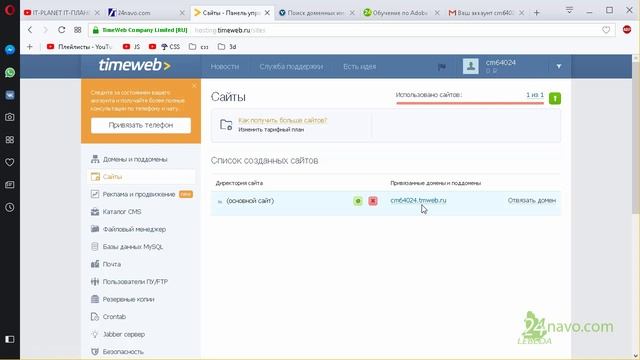Open personal news icon in sidebar
The height and width of the screenshot is (360, 640).
tap(10, 185)
